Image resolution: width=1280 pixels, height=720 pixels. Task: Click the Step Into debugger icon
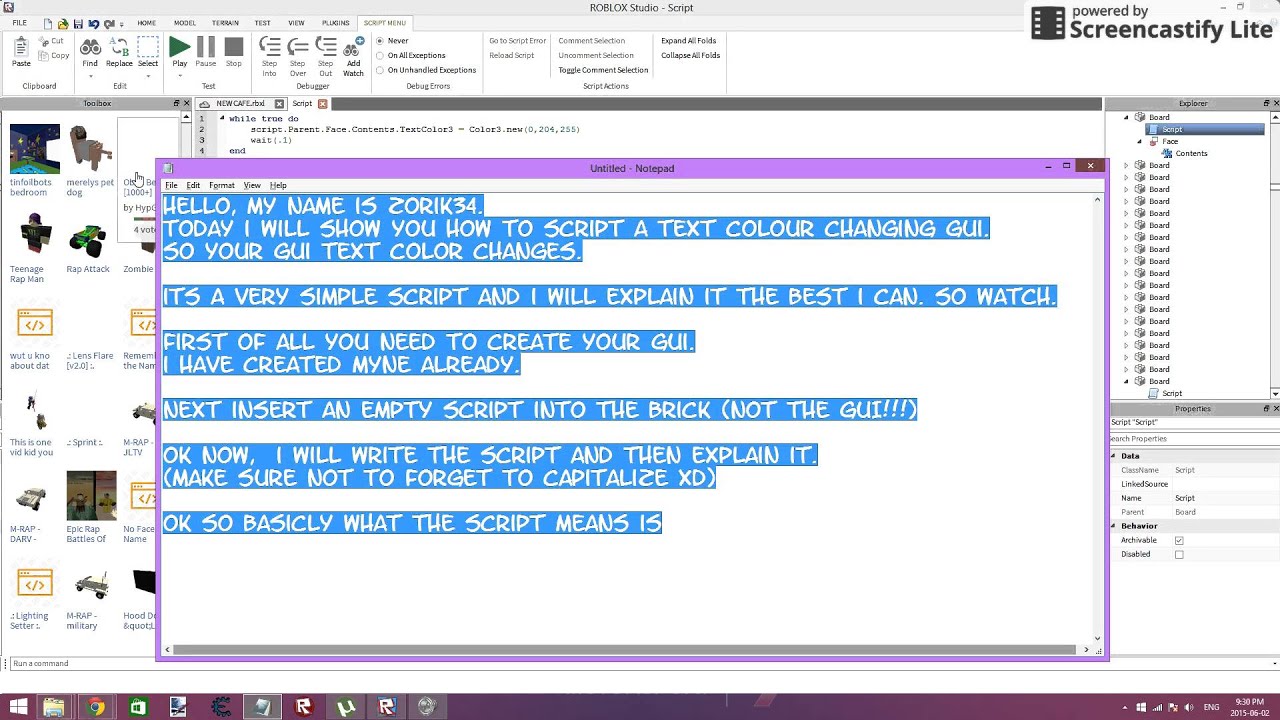pyautogui.click(x=269, y=46)
